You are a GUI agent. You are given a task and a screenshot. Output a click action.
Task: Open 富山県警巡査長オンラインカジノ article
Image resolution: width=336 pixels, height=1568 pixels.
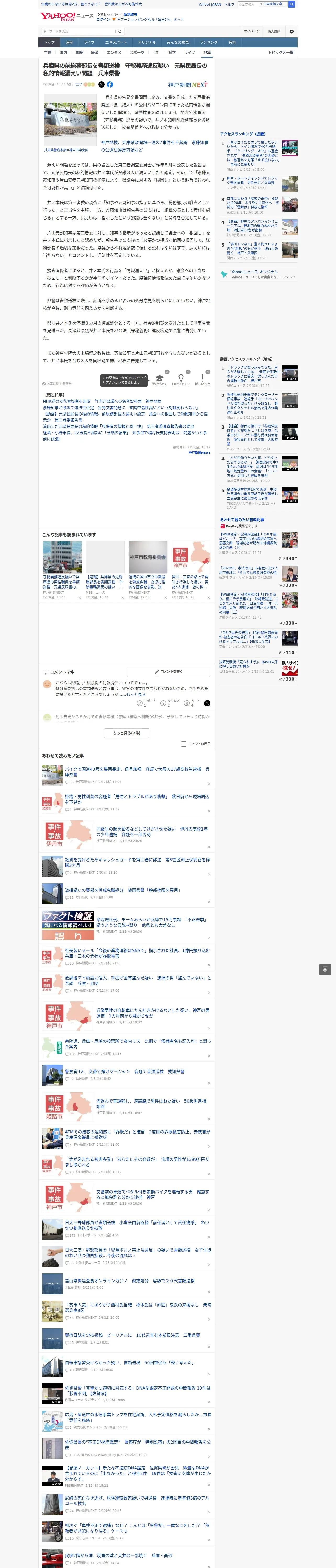130,1281
